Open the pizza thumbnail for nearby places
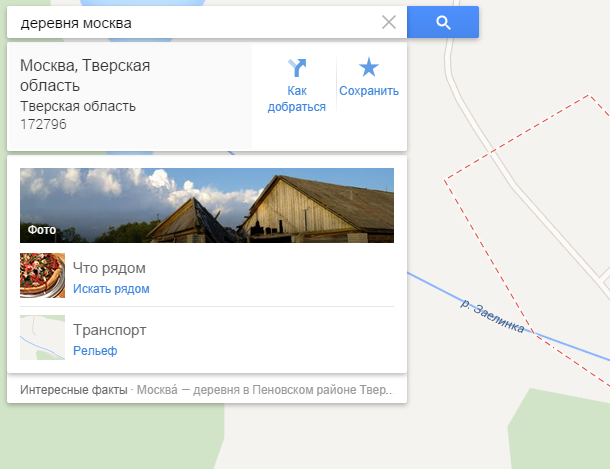The image size is (610, 469). click(42, 275)
